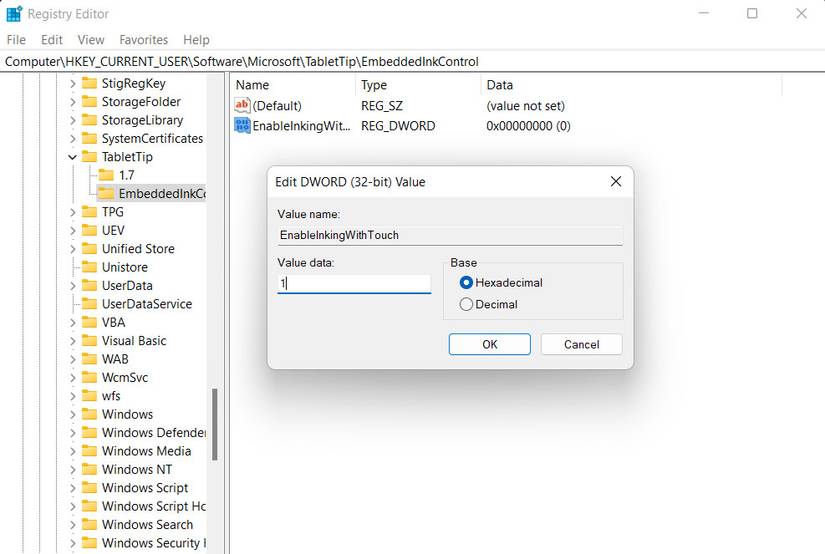Click the UserDataService folder icon
Viewport: 825px width, 554px height.
click(x=90, y=304)
